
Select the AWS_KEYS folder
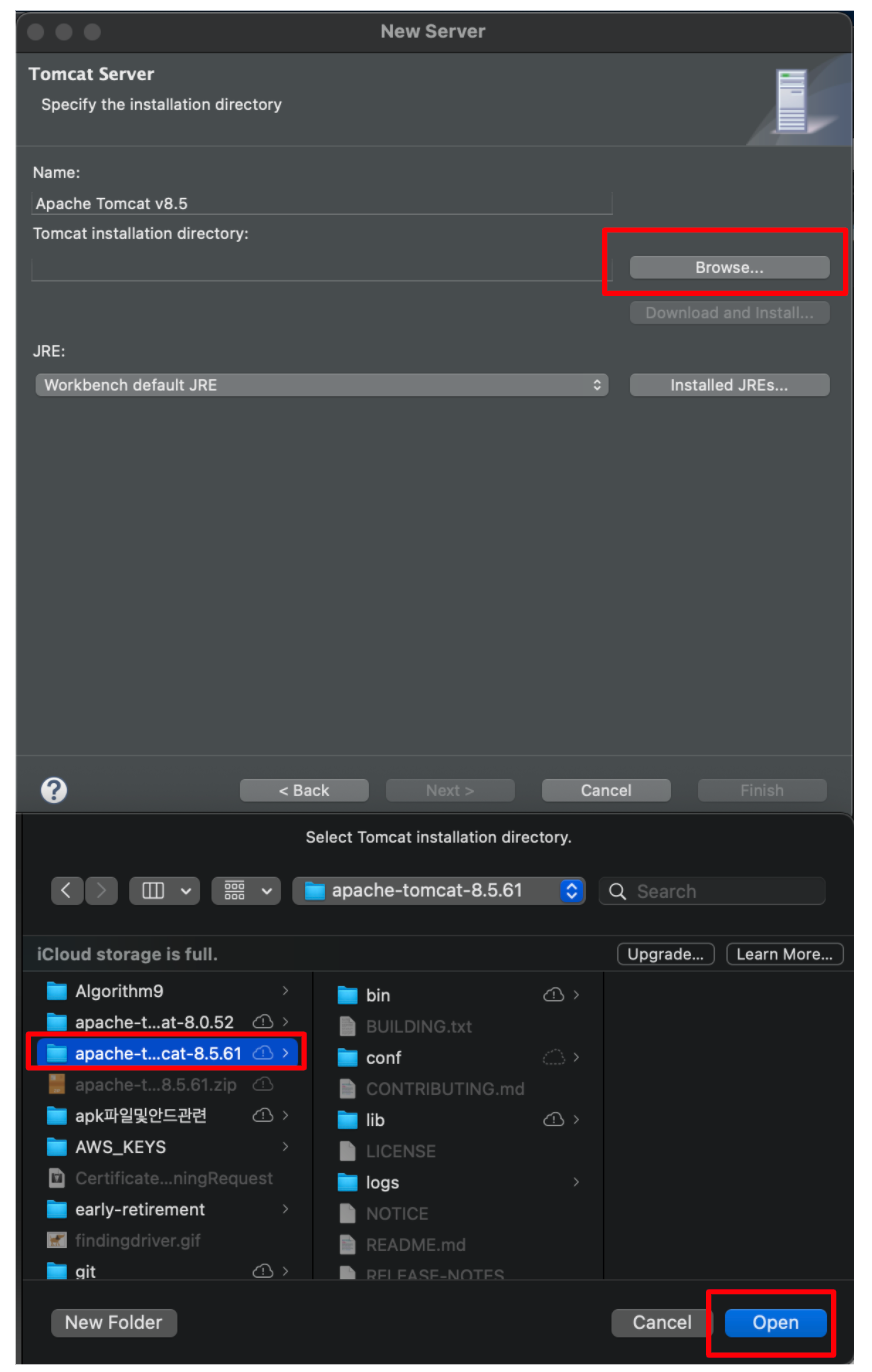(x=170, y=1147)
